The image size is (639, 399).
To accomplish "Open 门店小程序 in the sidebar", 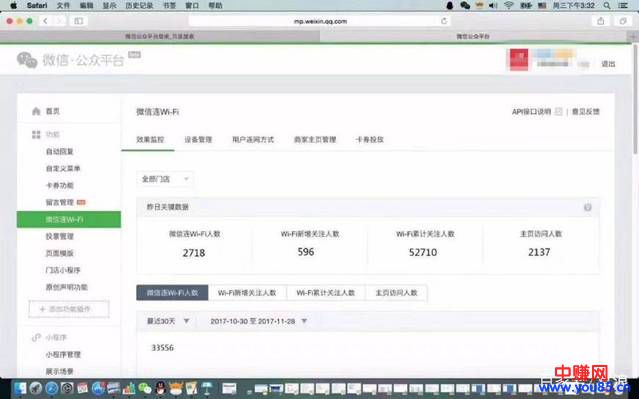I will click(x=63, y=270).
